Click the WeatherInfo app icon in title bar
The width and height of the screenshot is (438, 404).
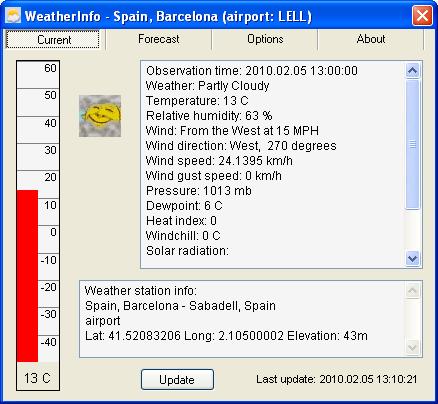[x=13, y=15]
